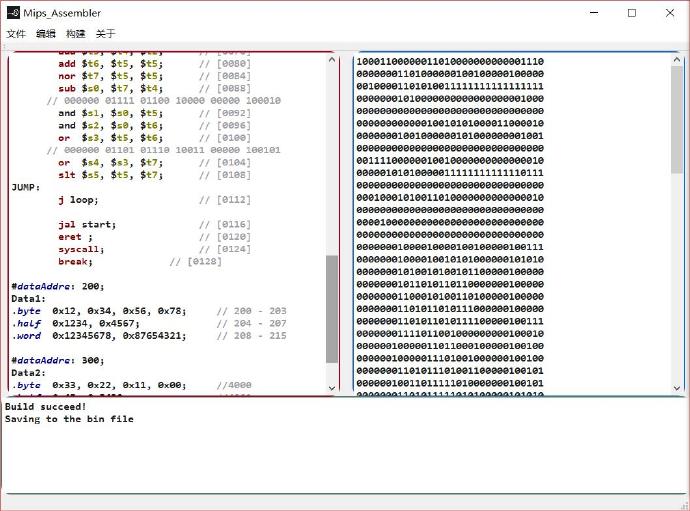Click the '.byte 0x33, 0x22, 0x11, 0x00;' line
Screen dimensions: 690x511
tap(99, 385)
